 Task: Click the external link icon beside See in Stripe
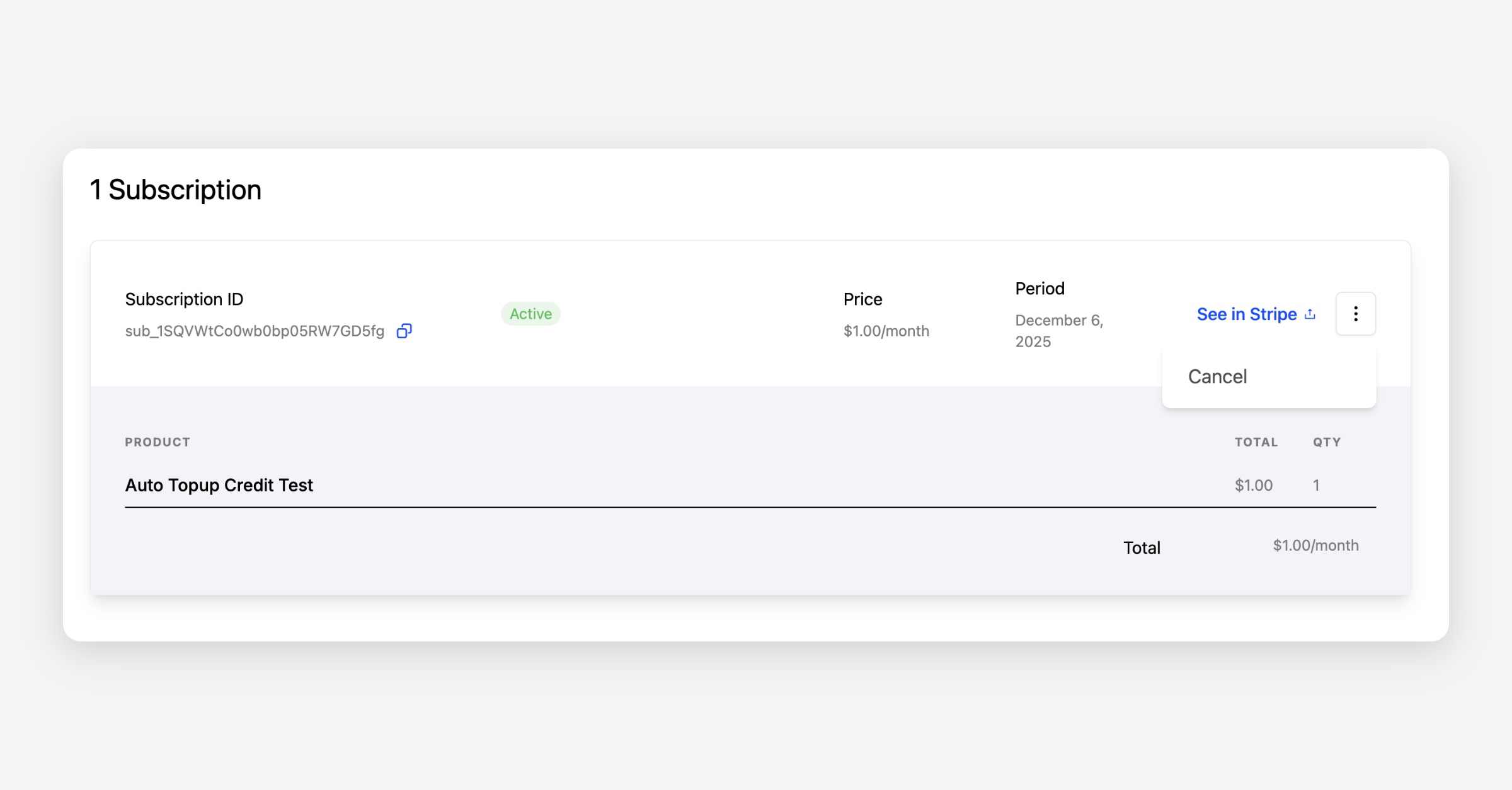point(1310,314)
